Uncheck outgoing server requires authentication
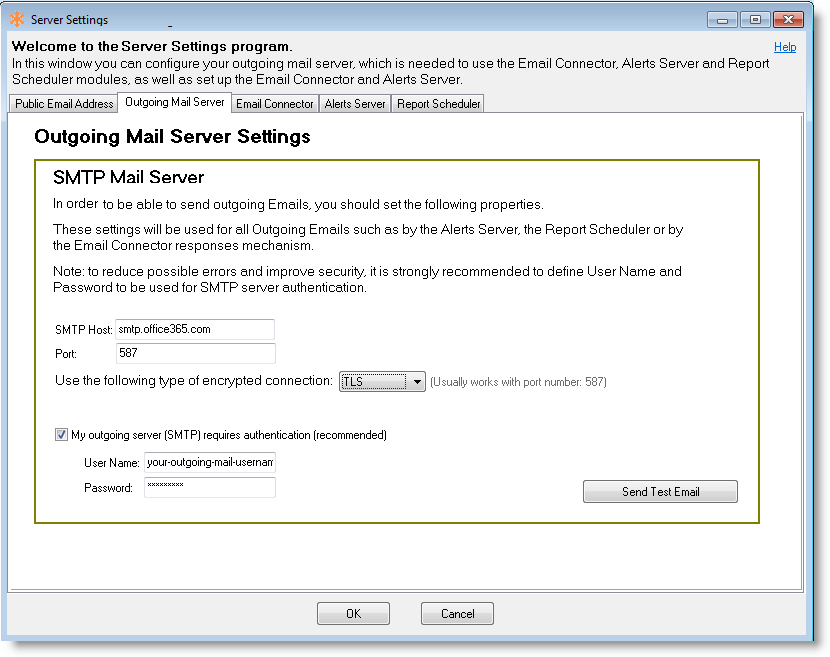The width and height of the screenshot is (830, 657). point(61,435)
